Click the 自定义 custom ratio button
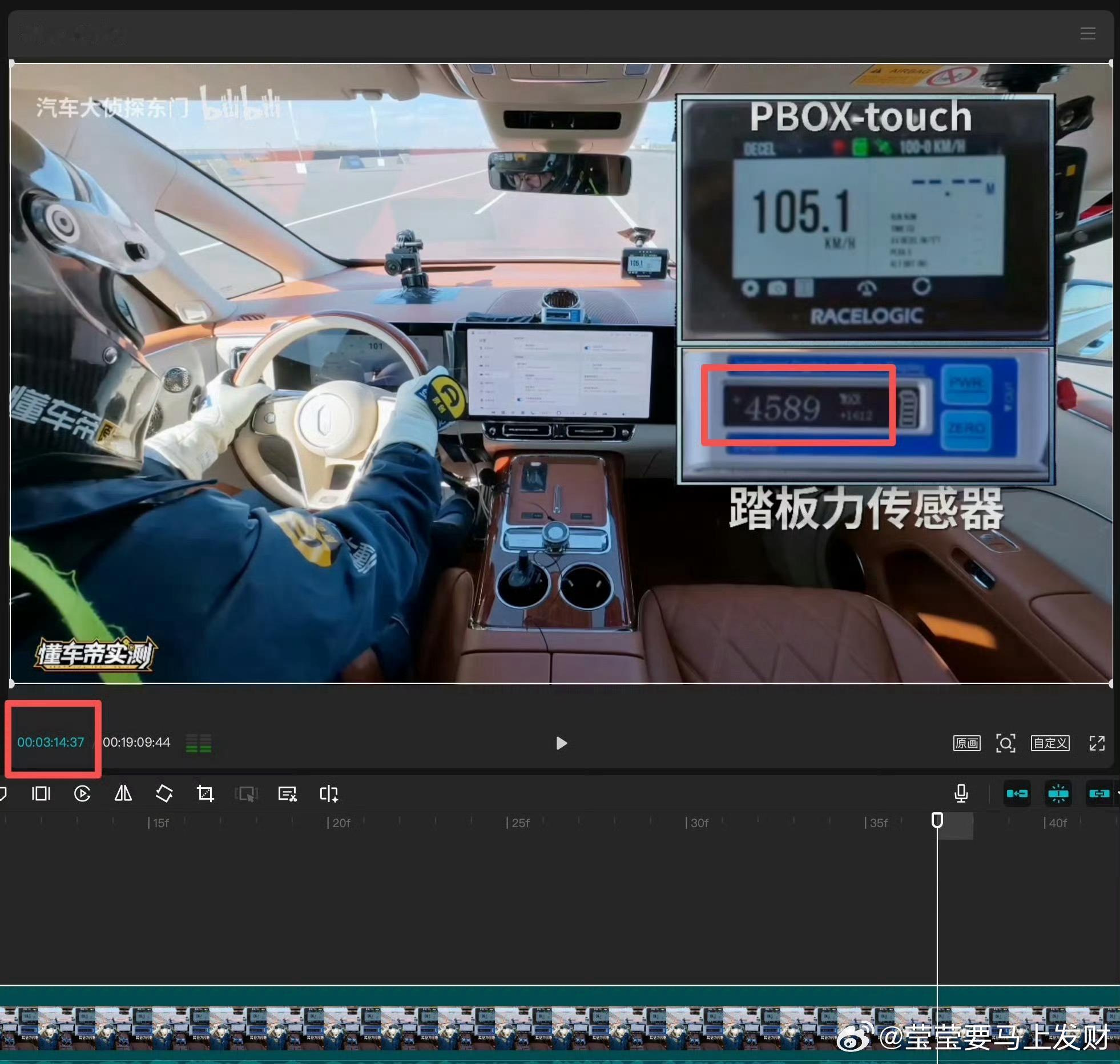The height and width of the screenshot is (1064, 1120). (1050, 743)
